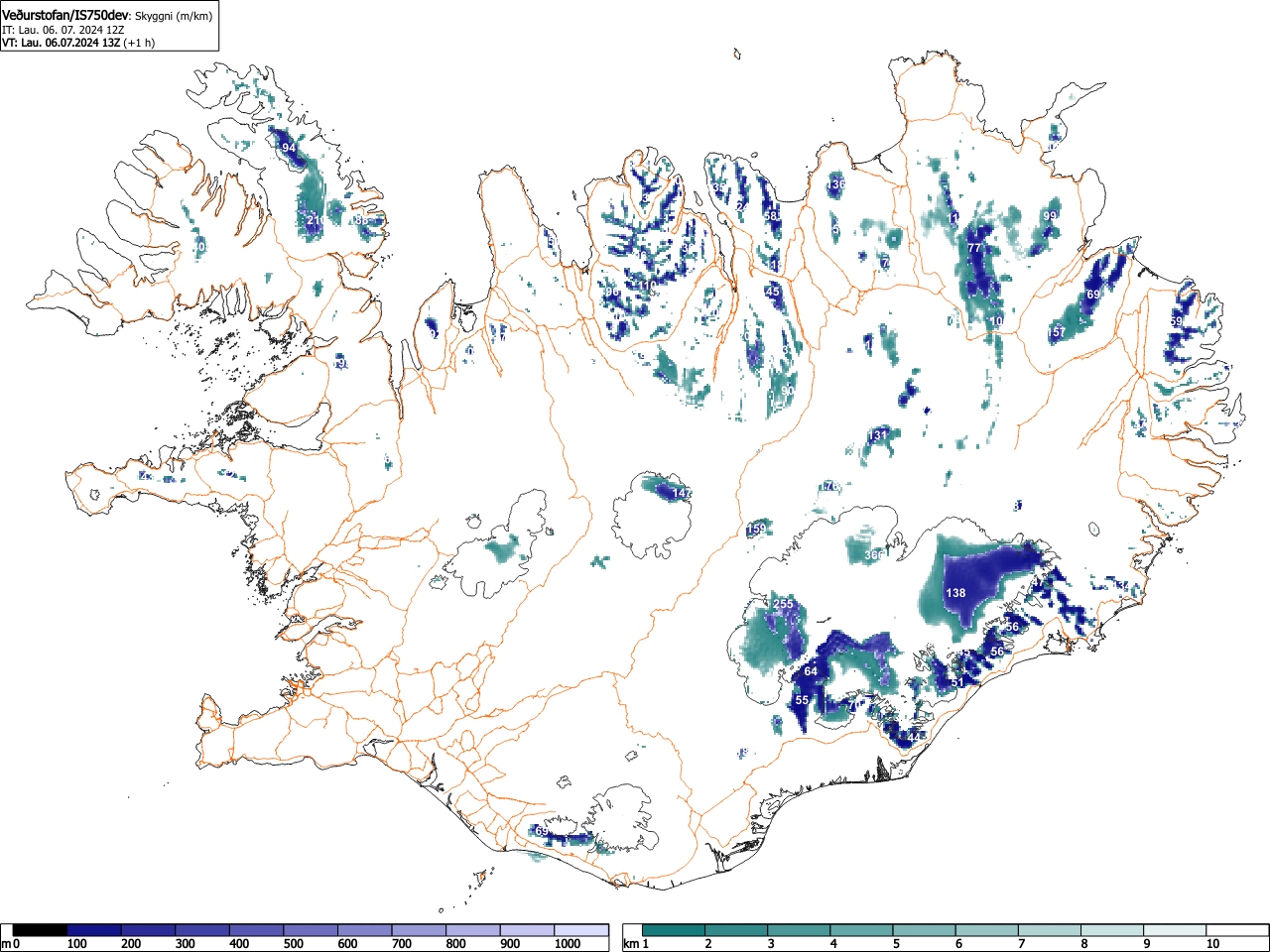Select the 255 visibility value label

783,604
